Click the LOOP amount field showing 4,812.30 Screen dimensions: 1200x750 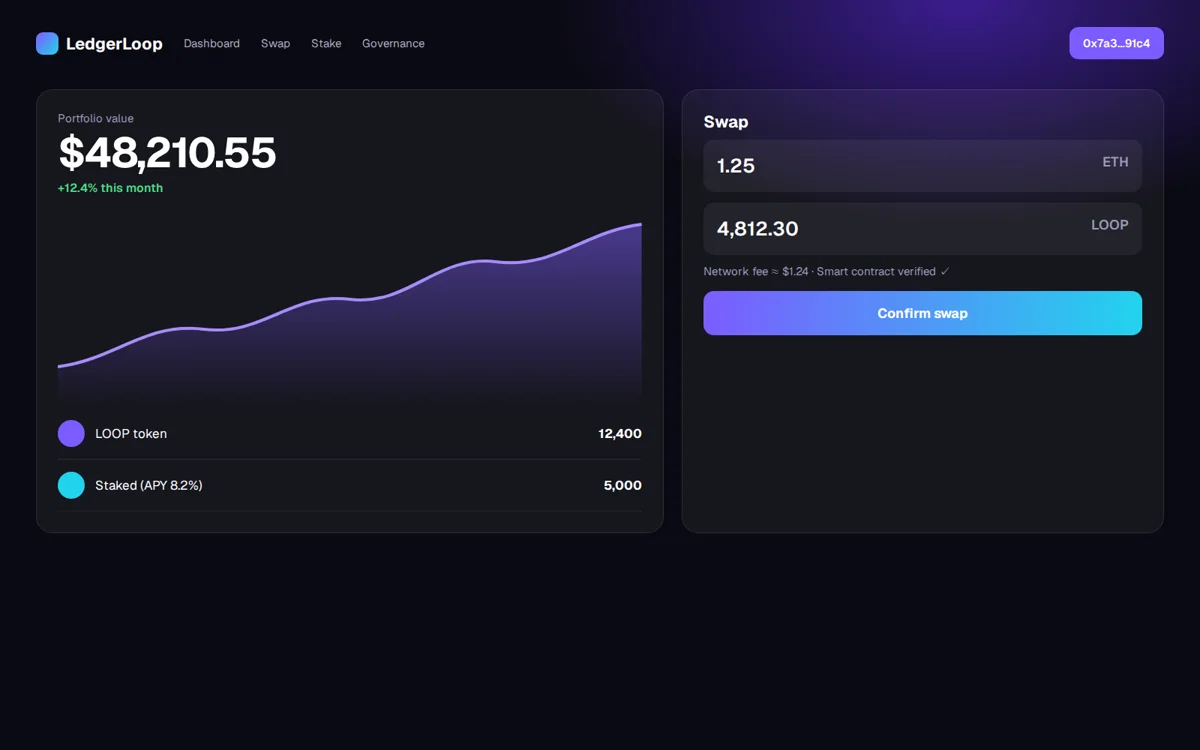[922, 229]
